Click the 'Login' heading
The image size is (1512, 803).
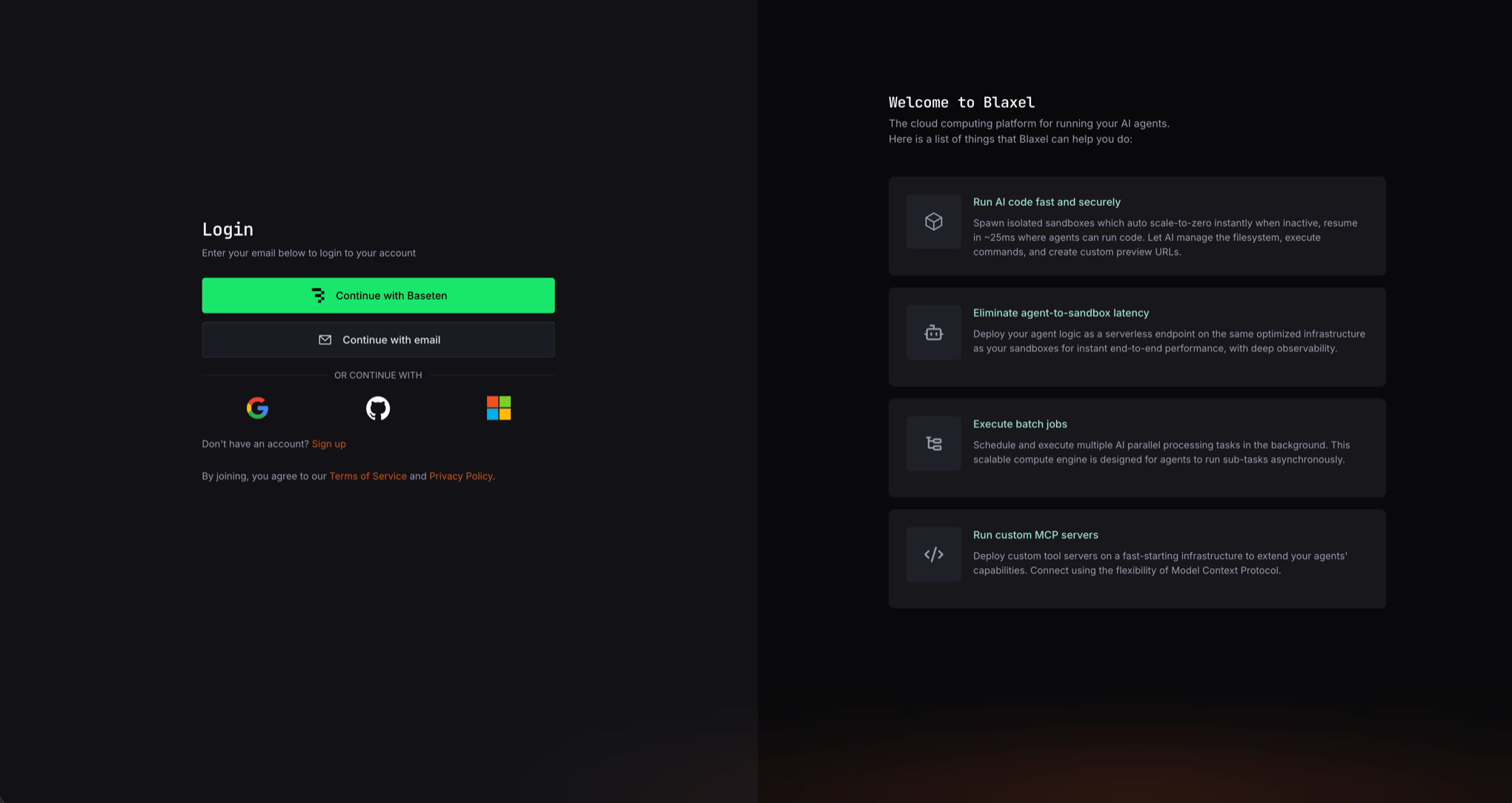coord(228,230)
